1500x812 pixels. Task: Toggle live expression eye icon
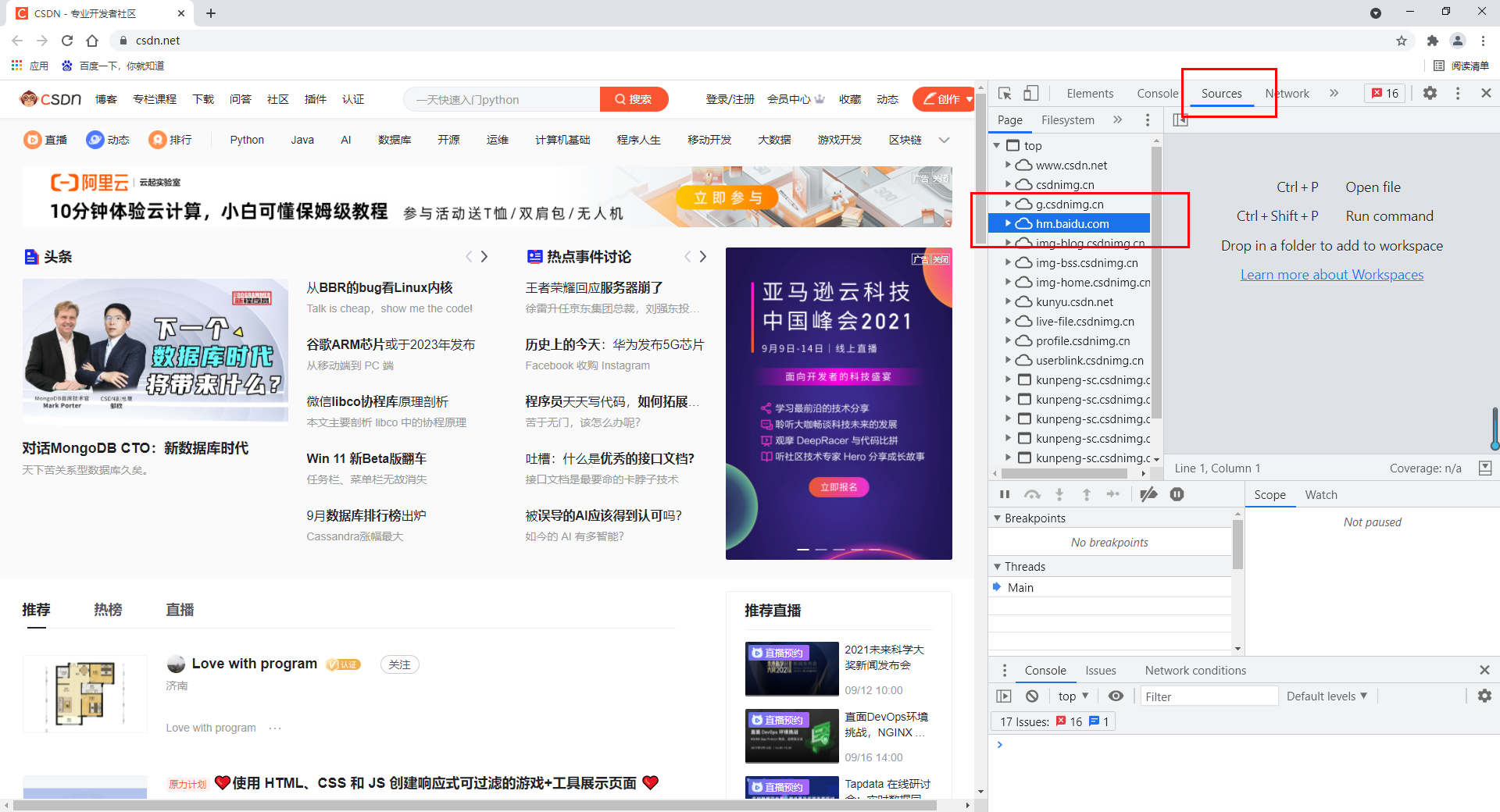1116,696
